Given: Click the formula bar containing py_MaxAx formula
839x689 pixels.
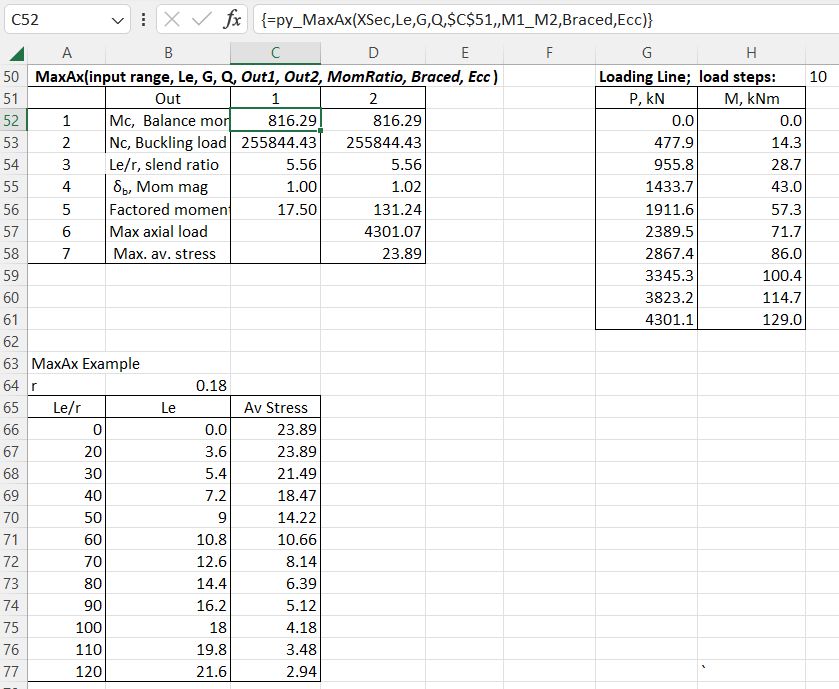Looking at the screenshot, I should [x=540, y=19].
